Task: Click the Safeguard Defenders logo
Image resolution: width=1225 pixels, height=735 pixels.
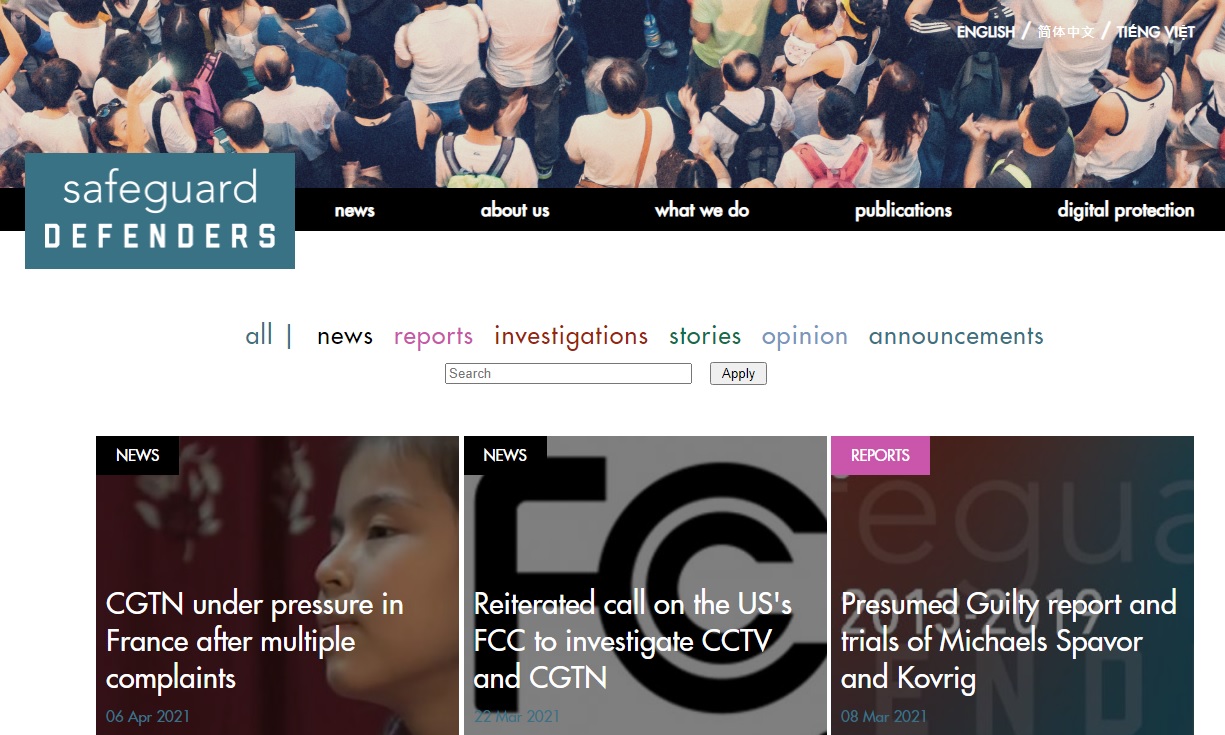Action: (x=160, y=211)
